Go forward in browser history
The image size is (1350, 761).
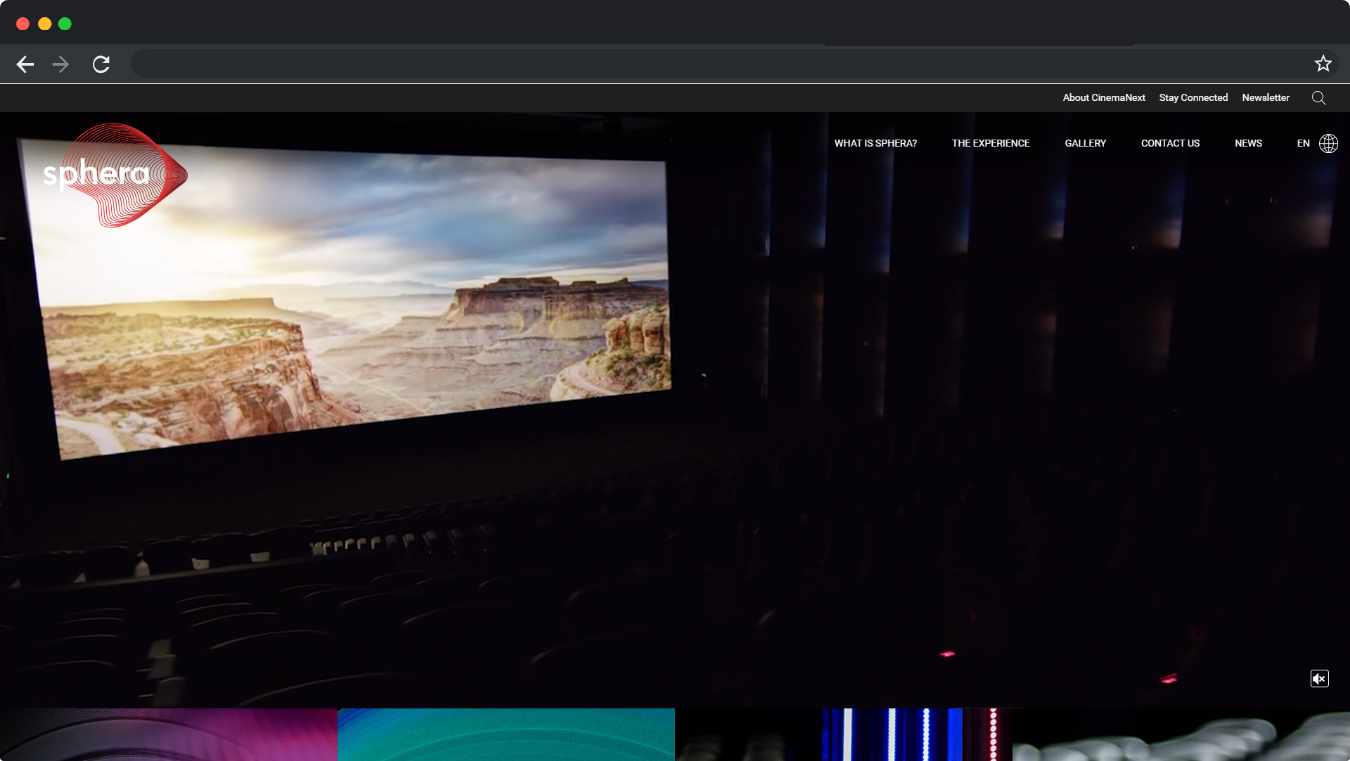pyautogui.click(x=61, y=64)
